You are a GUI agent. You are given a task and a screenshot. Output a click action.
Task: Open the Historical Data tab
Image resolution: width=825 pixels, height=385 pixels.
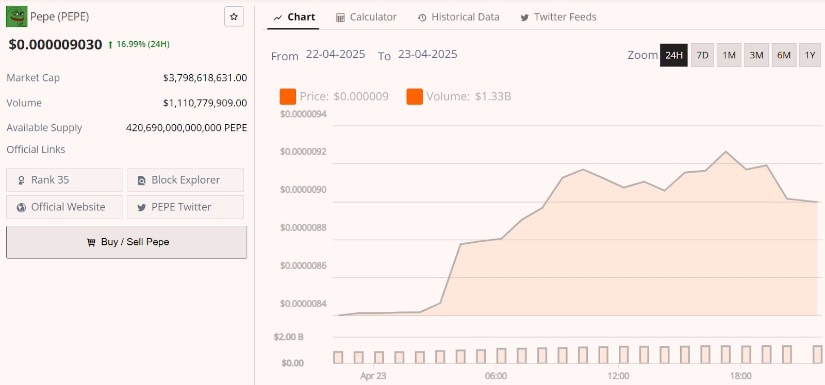[x=458, y=17]
